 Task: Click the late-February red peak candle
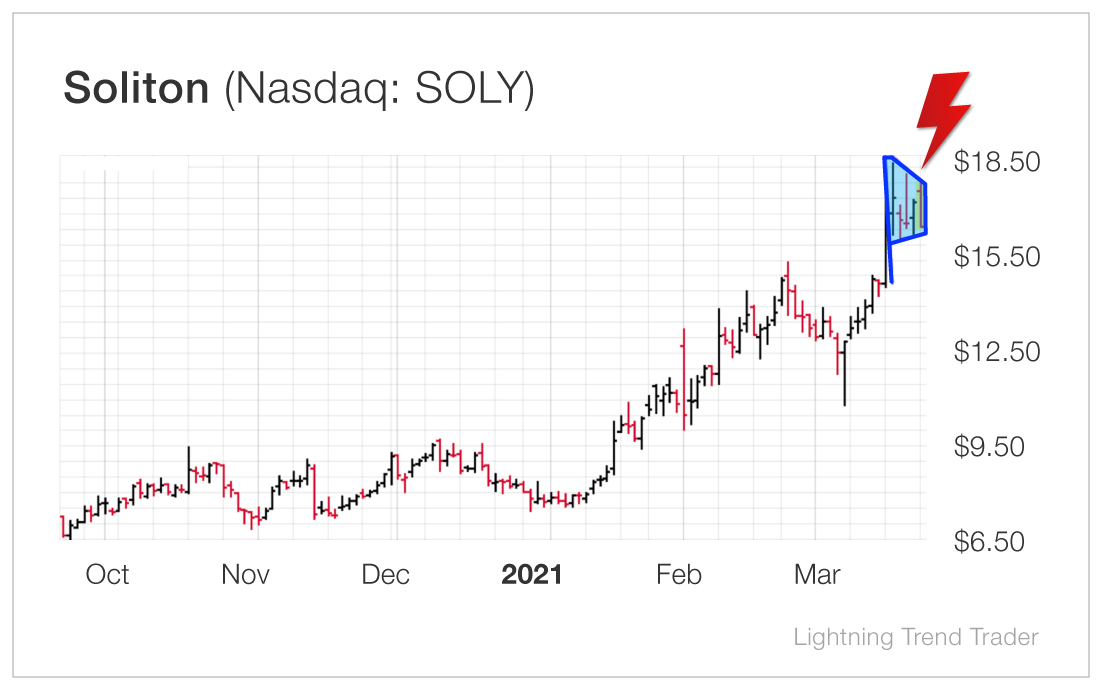[x=788, y=288]
